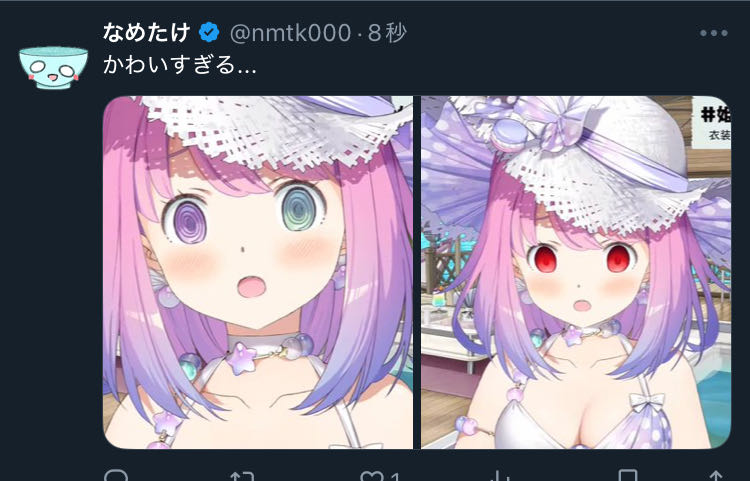Click the purple star choker charm in left photo
Image resolution: width=750 pixels, height=481 pixels.
tap(242, 359)
